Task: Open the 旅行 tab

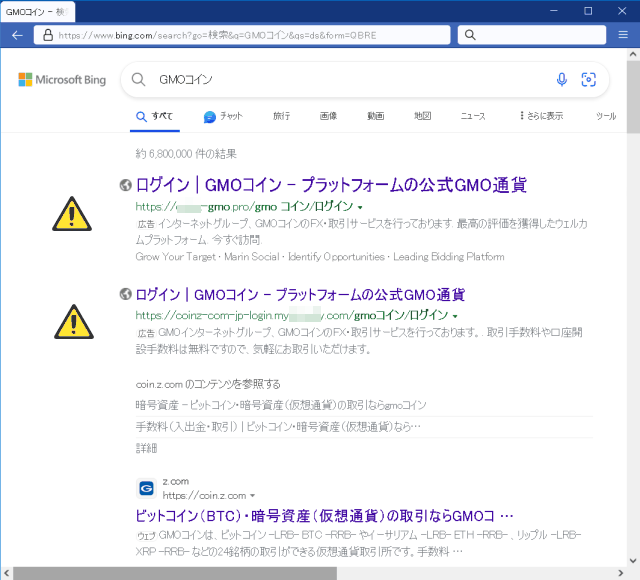Action: tap(282, 116)
